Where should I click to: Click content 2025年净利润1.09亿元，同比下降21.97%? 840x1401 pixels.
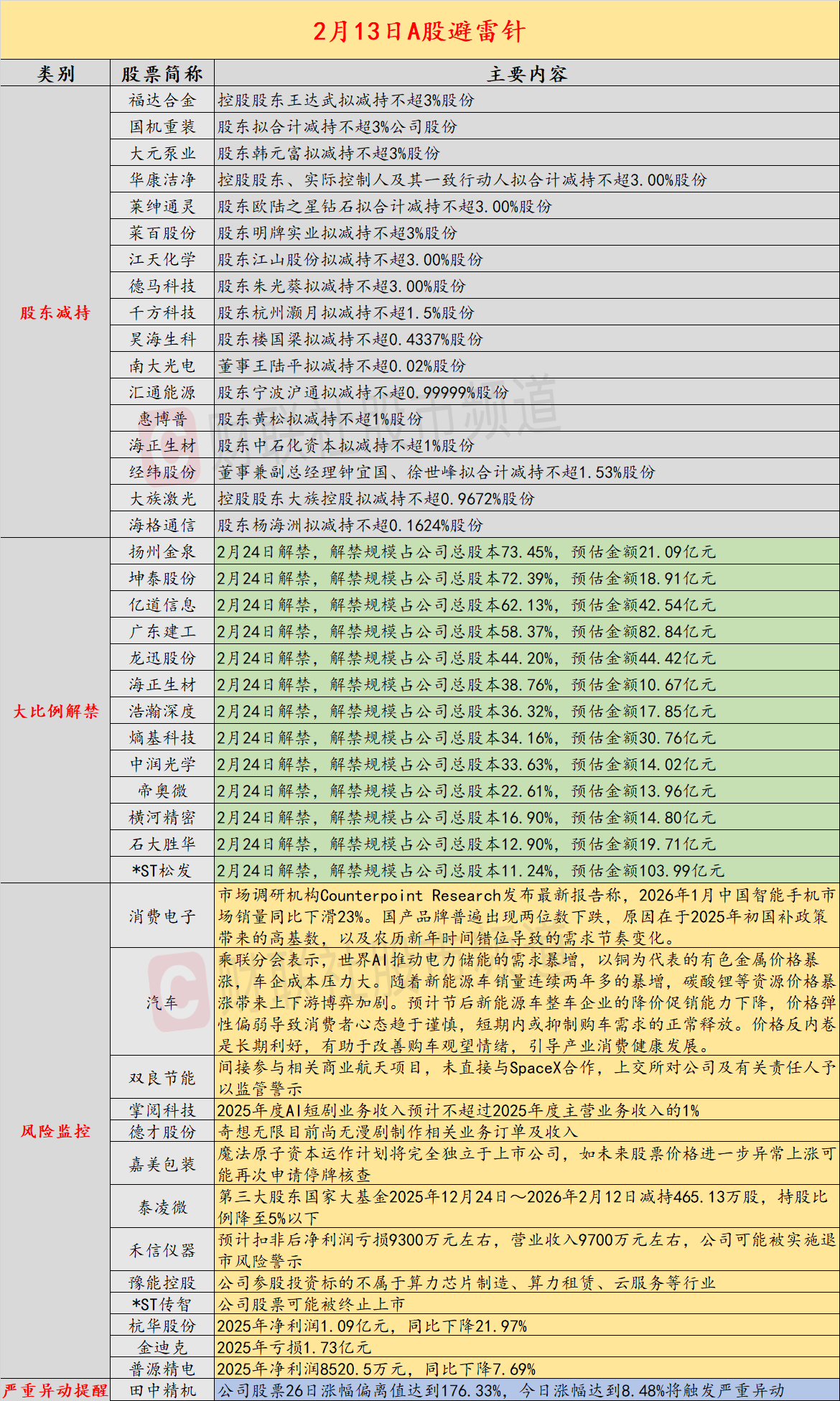pyautogui.click(x=372, y=1326)
